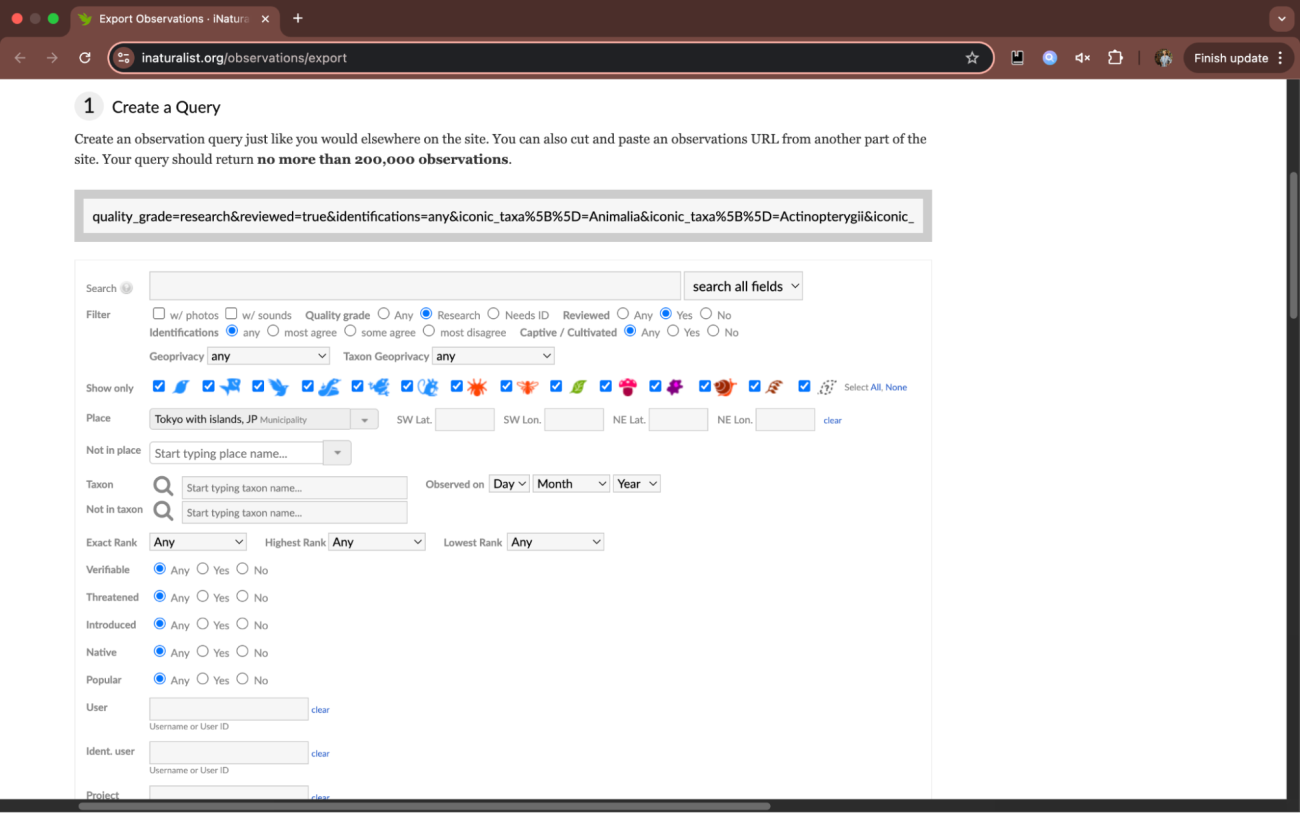
Task: Open the browser Extensions puzzle icon
Action: [x=1115, y=58]
